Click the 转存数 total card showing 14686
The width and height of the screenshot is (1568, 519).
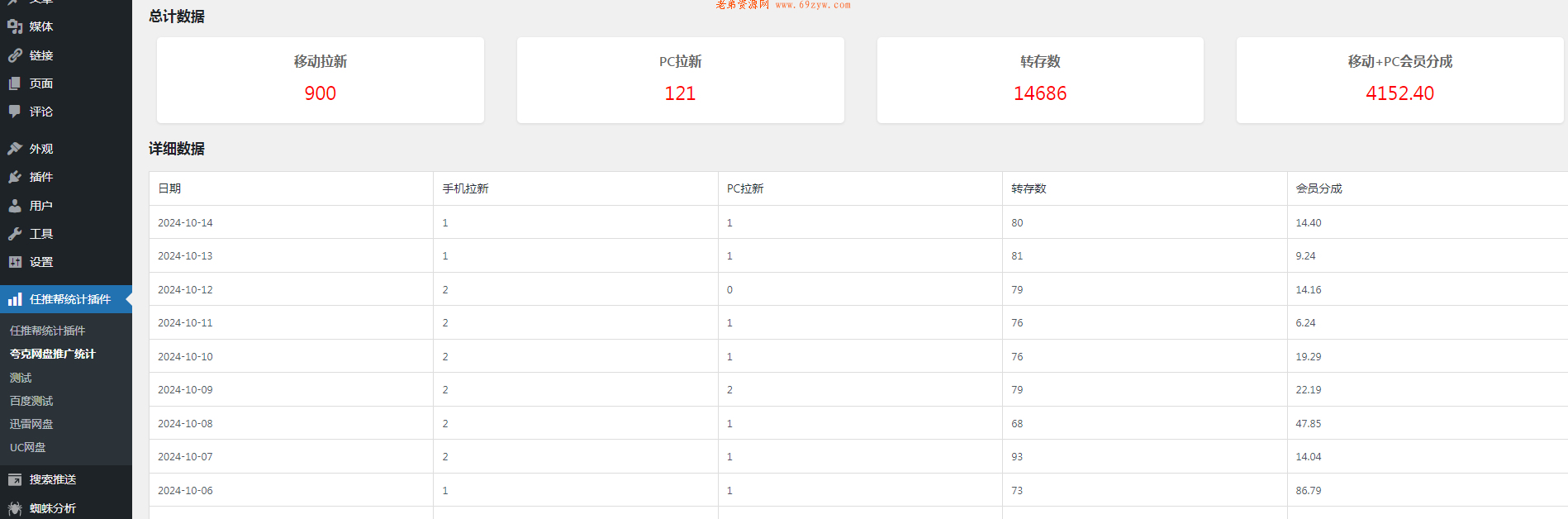(1040, 80)
